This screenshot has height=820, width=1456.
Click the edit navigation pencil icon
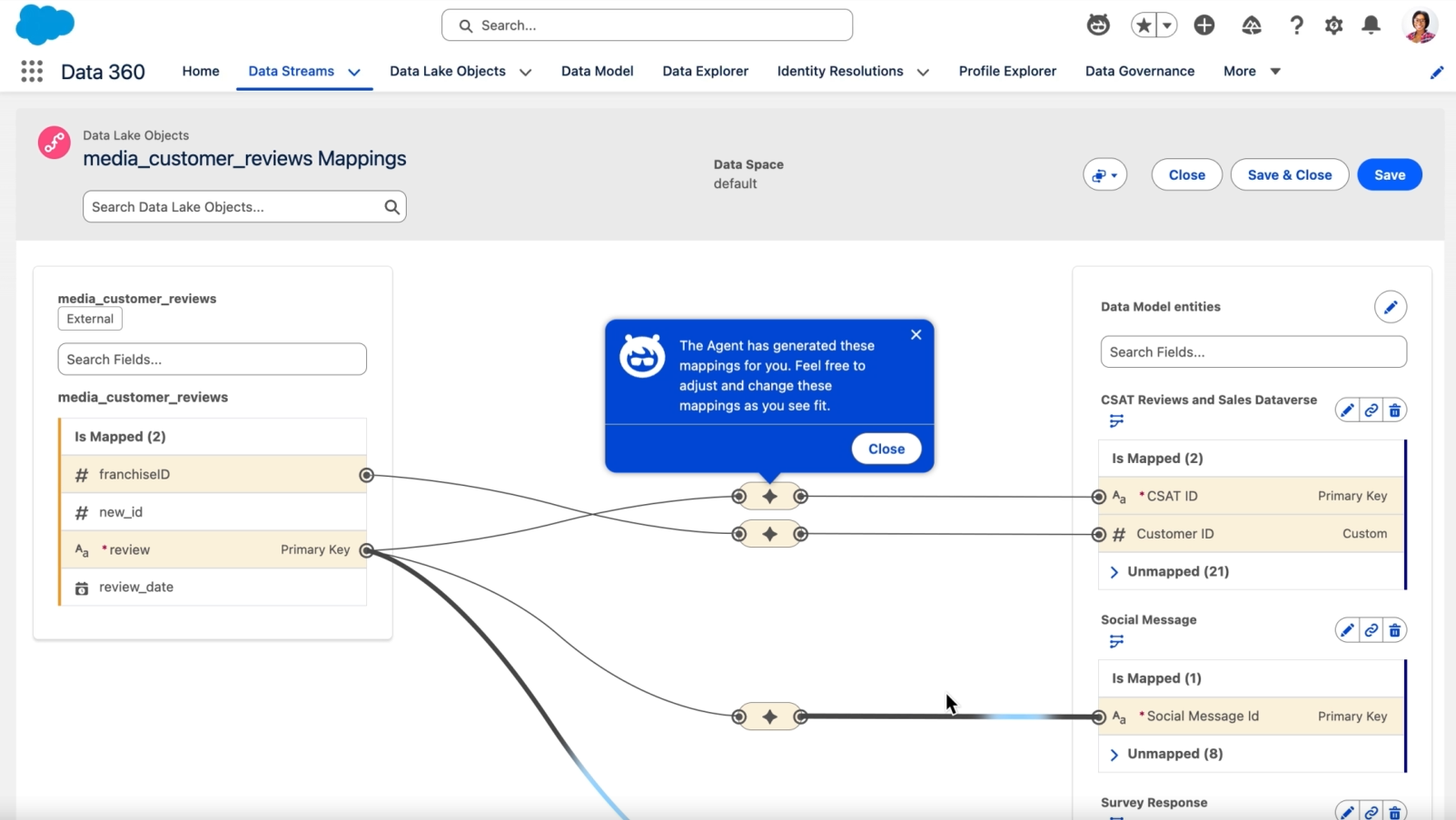[1436, 72]
